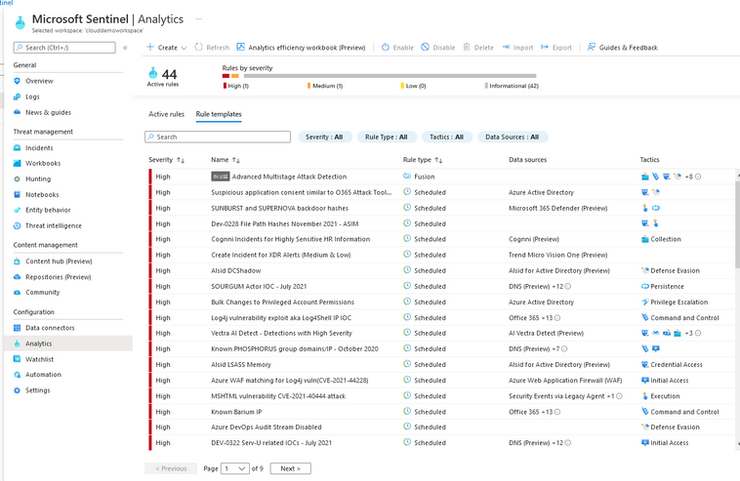Click the Import arrow icon
The image size is (740, 481).
(x=506, y=47)
